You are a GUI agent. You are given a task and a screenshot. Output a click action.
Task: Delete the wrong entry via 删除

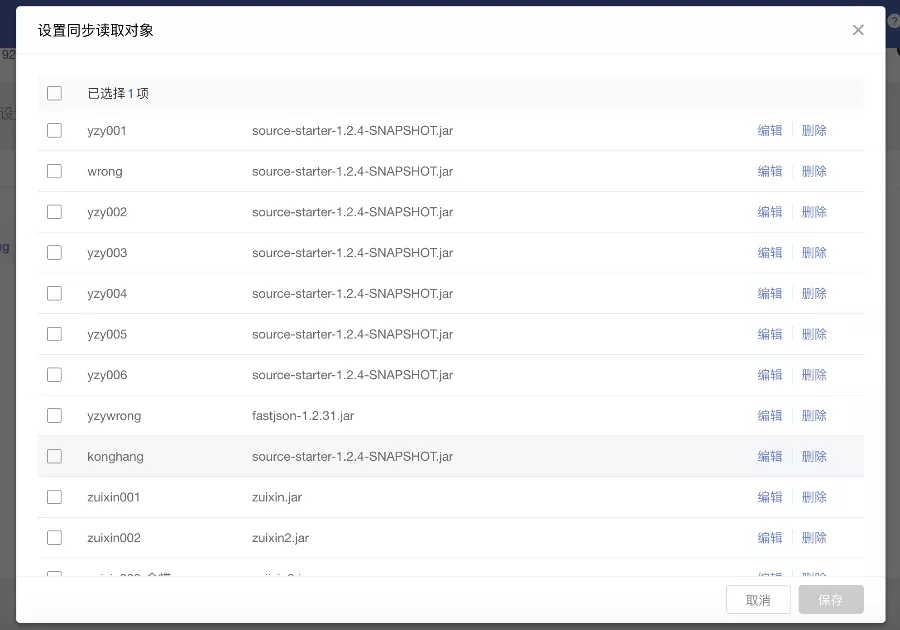tap(814, 171)
